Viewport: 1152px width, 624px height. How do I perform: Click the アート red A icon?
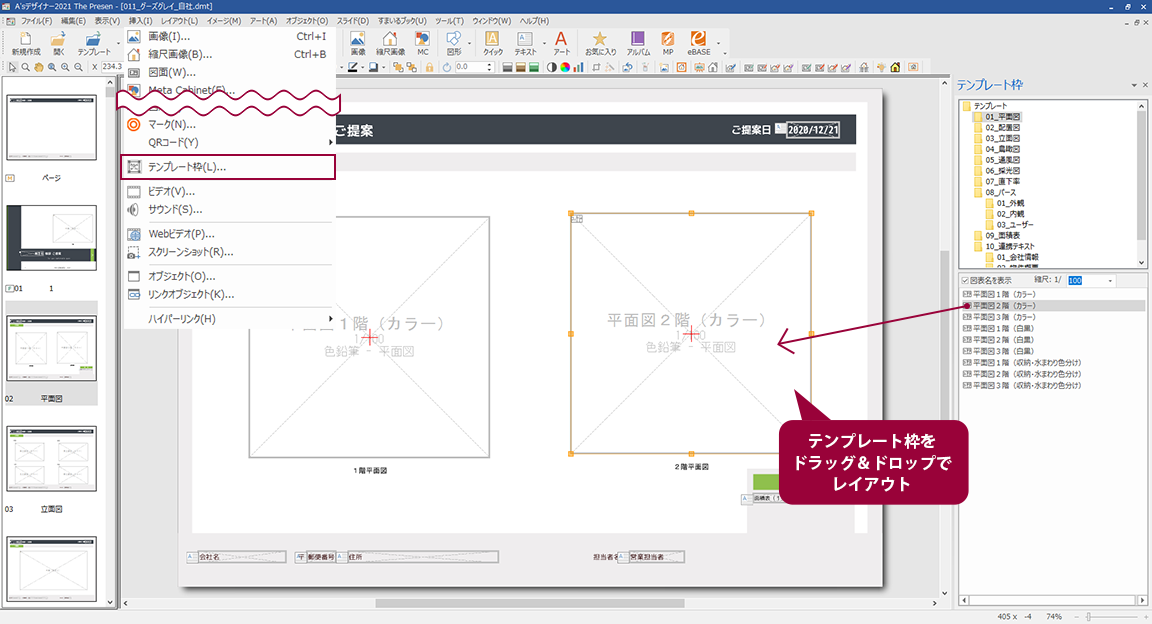click(x=561, y=43)
